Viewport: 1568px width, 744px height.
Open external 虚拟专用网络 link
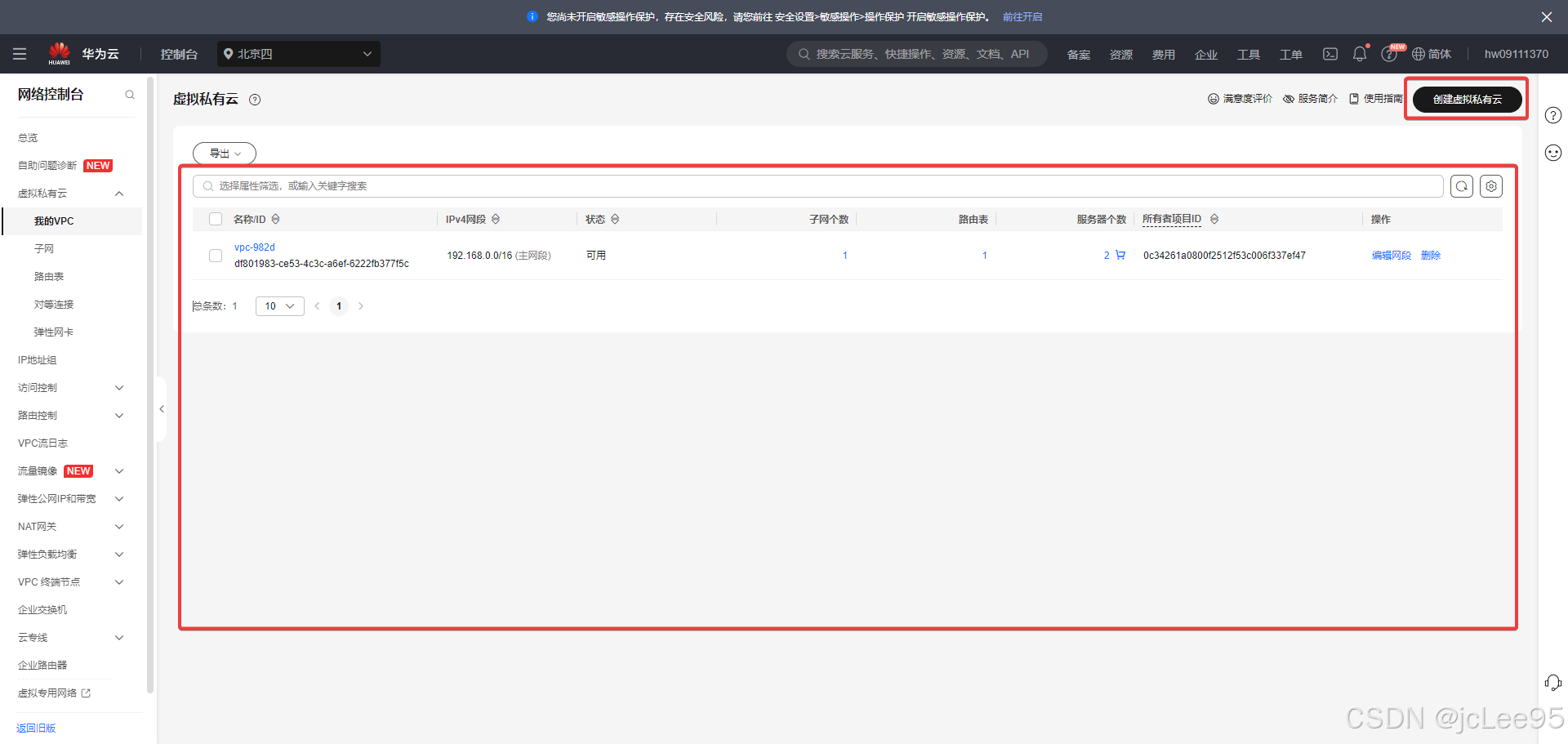pyautogui.click(x=54, y=693)
